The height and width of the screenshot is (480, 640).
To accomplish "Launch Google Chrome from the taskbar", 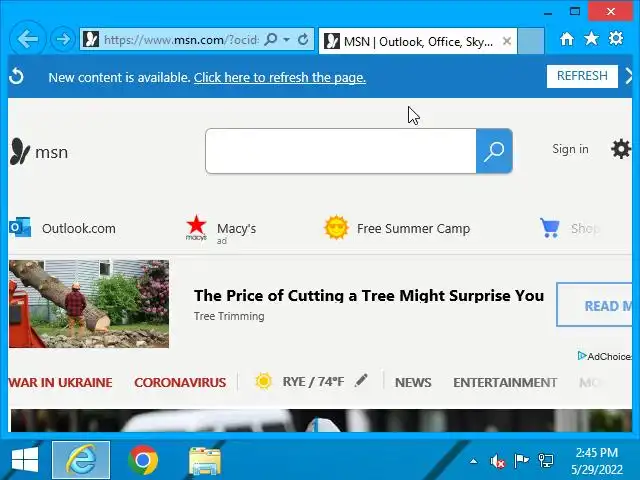I will 142,460.
